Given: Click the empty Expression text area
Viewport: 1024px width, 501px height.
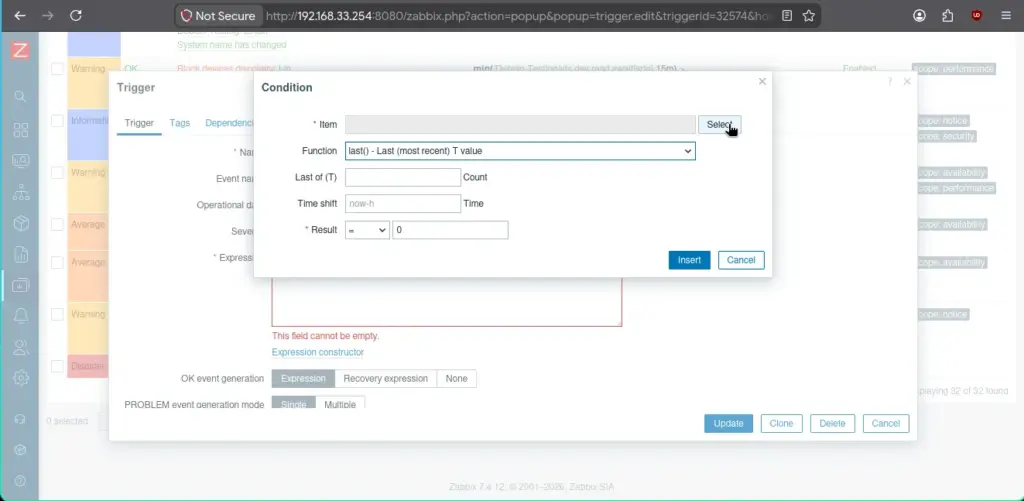Looking at the screenshot, I should 447,301.
